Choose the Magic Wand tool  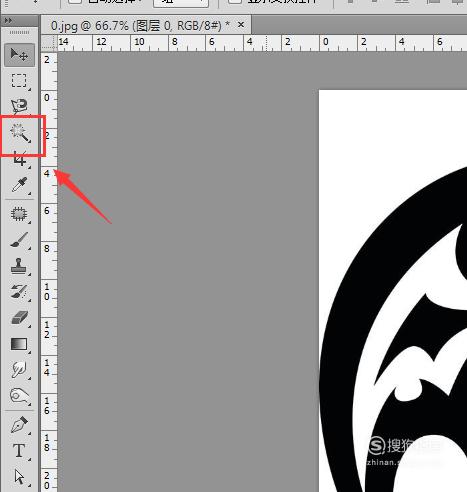coord(21,133)
